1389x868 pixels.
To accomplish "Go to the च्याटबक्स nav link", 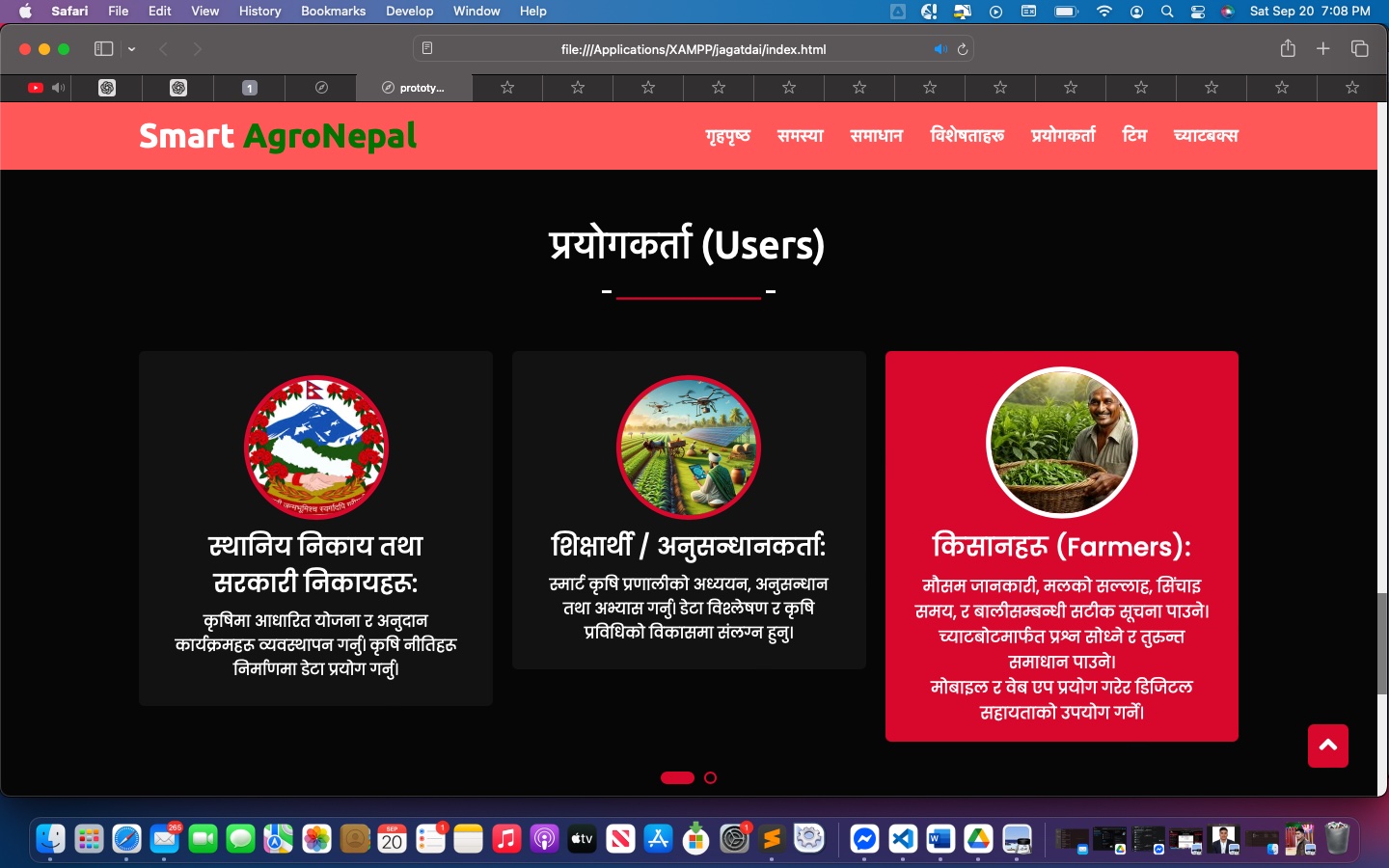I will point(1205,136).
